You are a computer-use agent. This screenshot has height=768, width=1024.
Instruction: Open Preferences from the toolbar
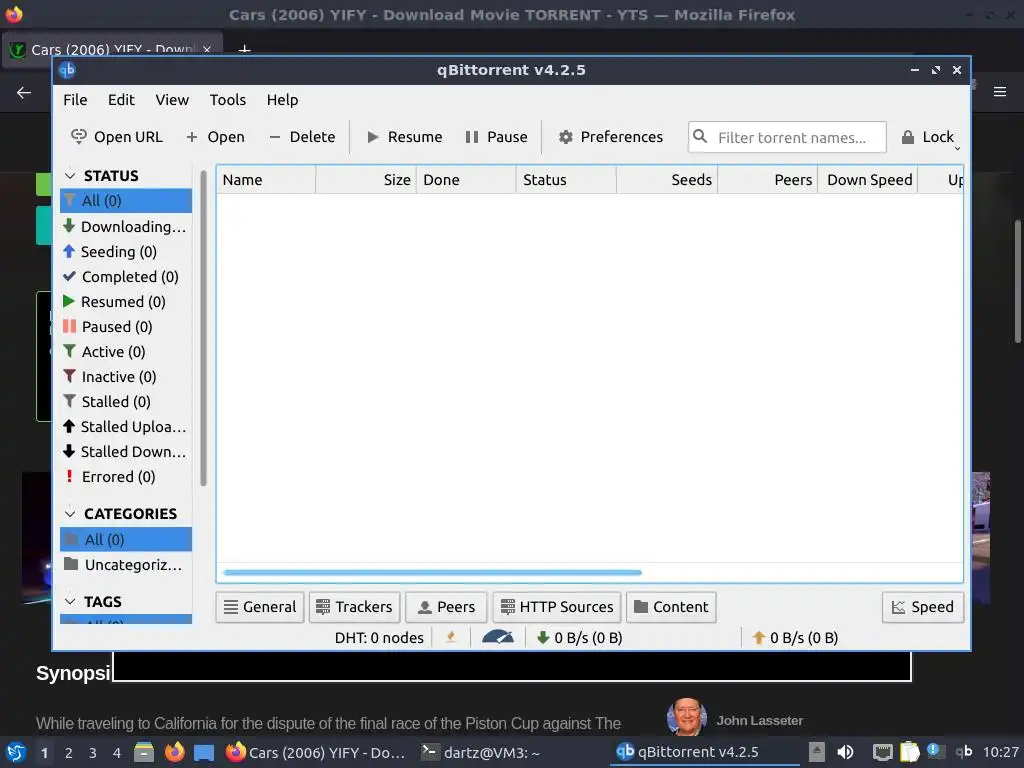611,137
